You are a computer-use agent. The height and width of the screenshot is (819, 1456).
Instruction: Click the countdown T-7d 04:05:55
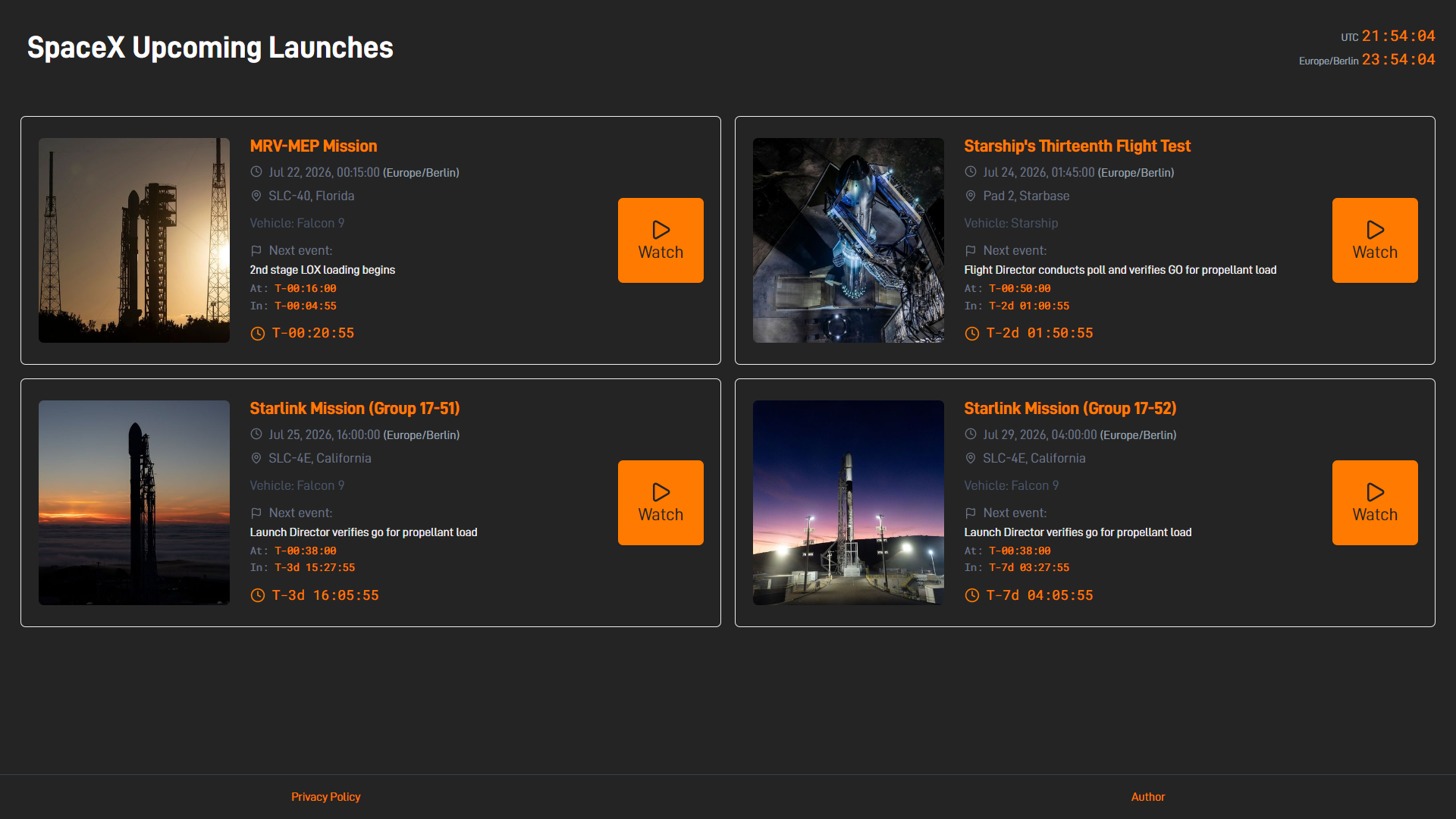point(1040,595)
